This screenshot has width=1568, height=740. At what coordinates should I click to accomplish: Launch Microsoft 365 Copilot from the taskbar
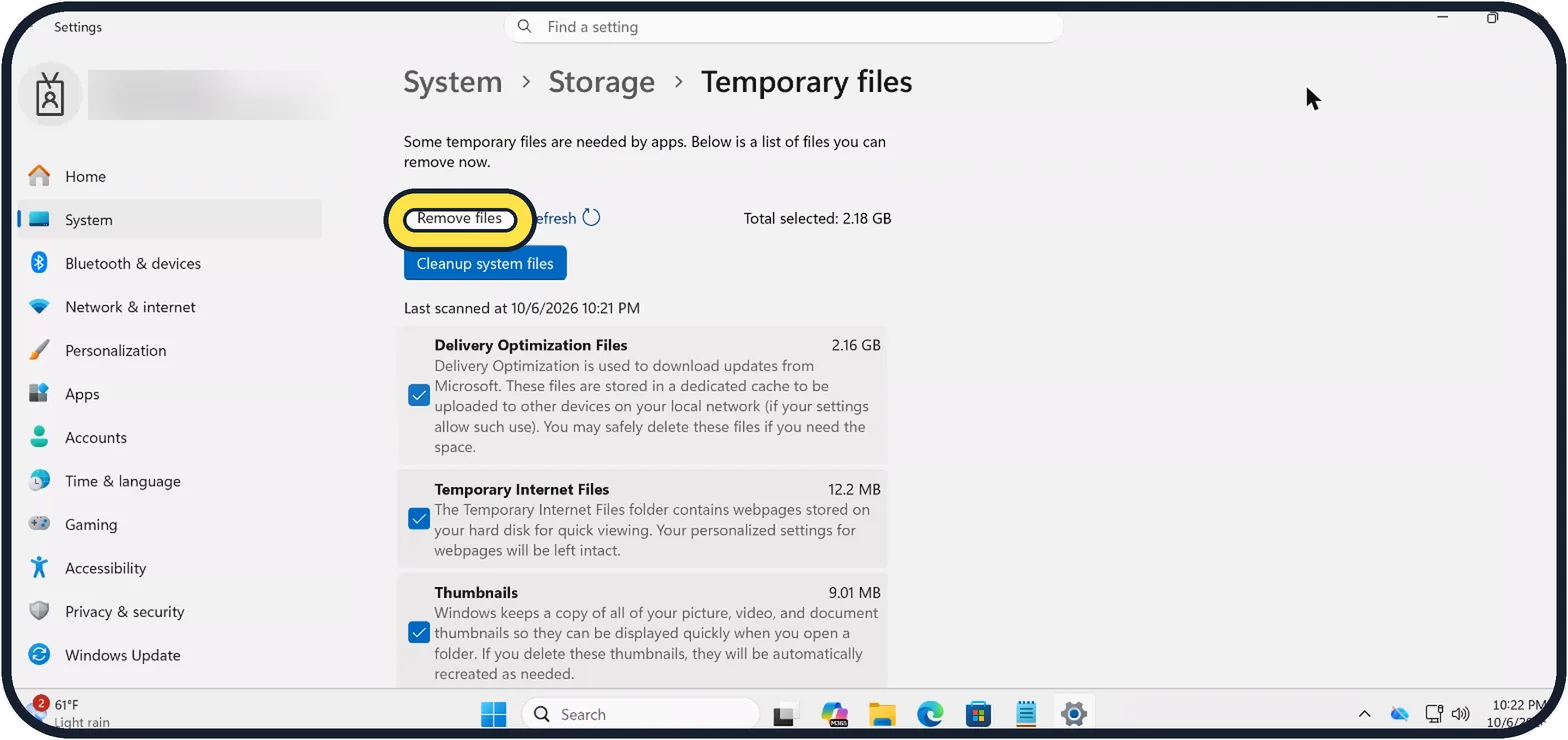click(x=834, y=714)
